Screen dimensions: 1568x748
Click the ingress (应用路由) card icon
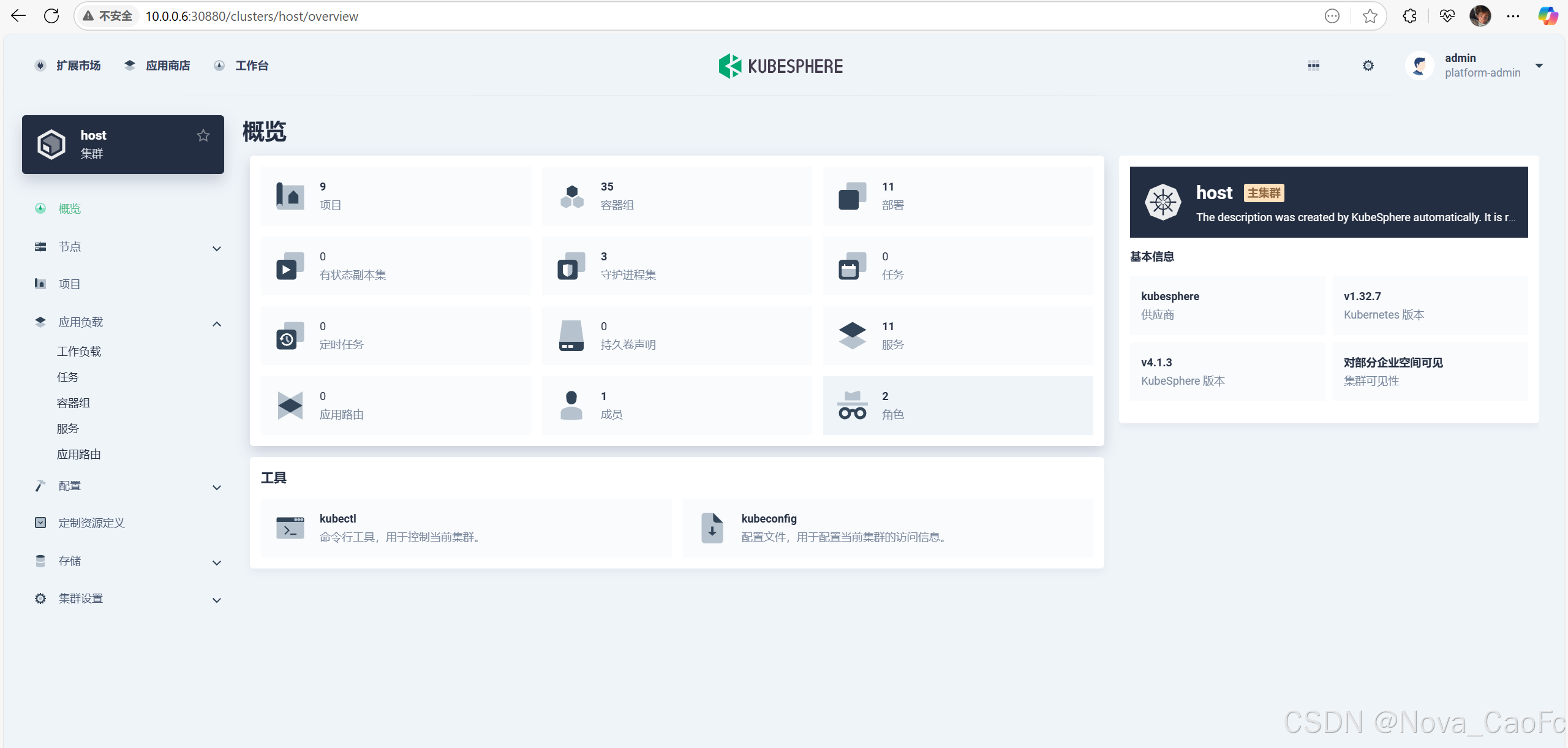(290, 406)
